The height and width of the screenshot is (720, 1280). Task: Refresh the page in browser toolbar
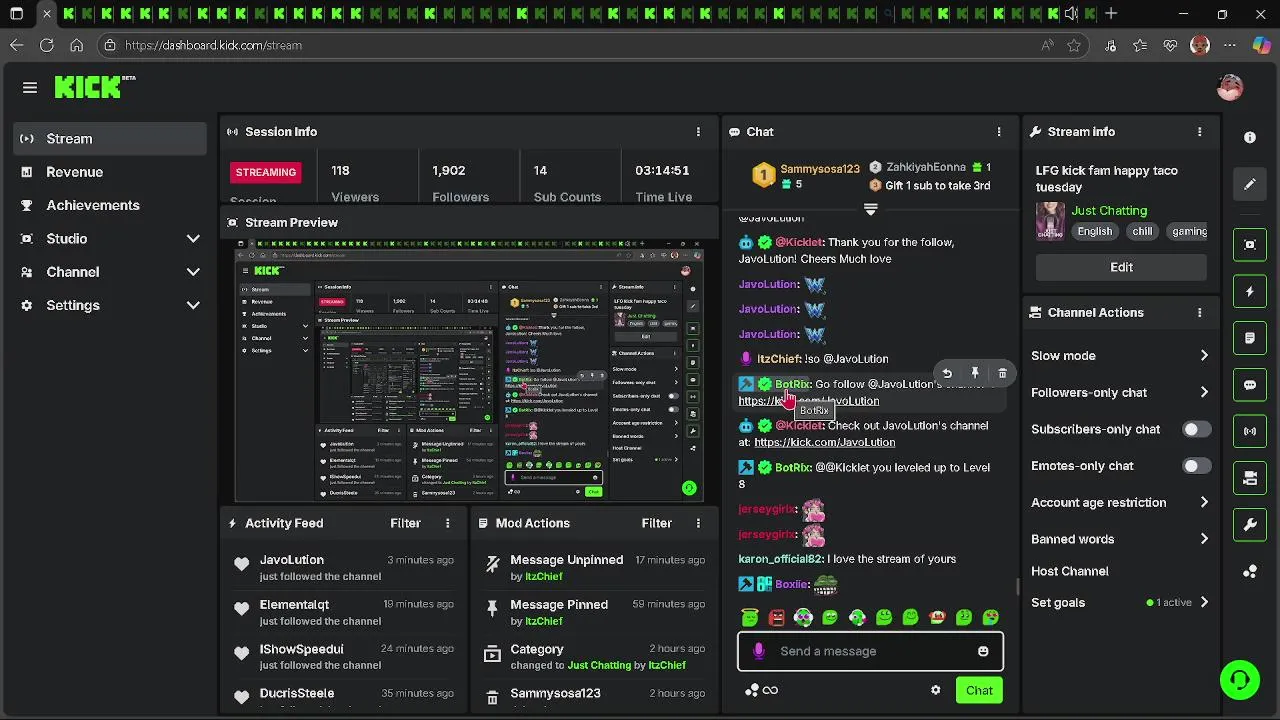tap(46, 45)
